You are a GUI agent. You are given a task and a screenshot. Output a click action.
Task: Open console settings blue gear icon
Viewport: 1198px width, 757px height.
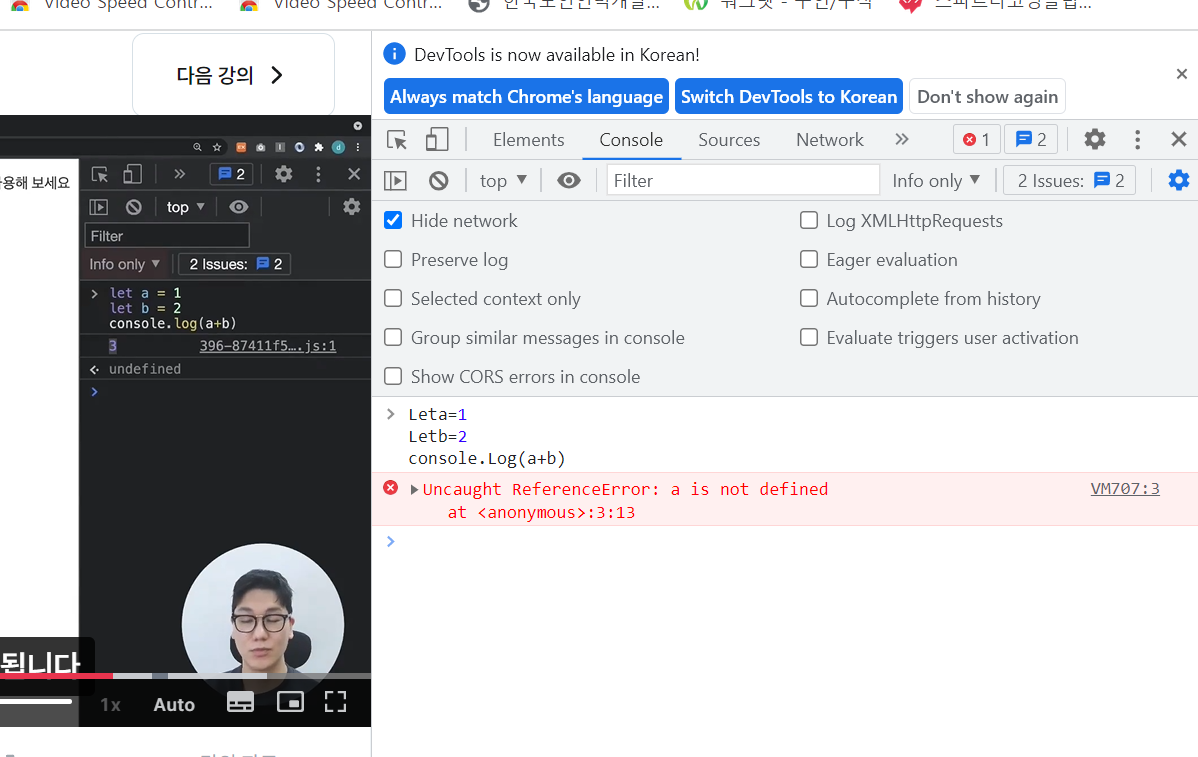coord(1179,180)
